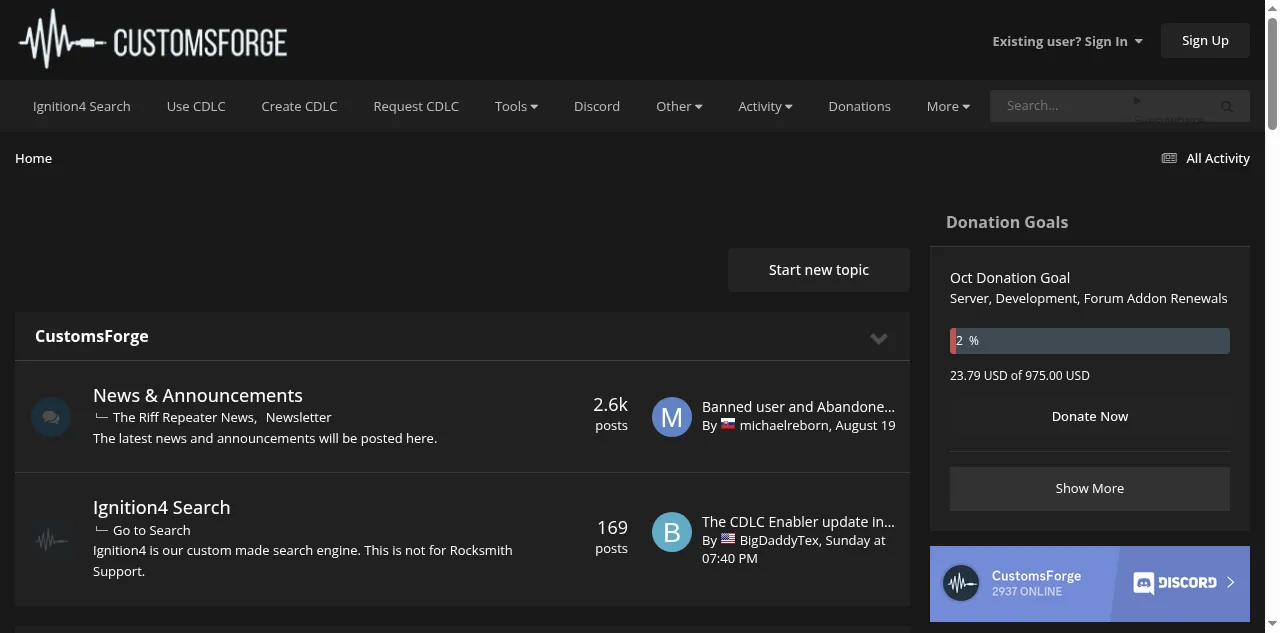Expand the Tools menu dropdown
This screenshot has height=633, width=1280.
516,106
